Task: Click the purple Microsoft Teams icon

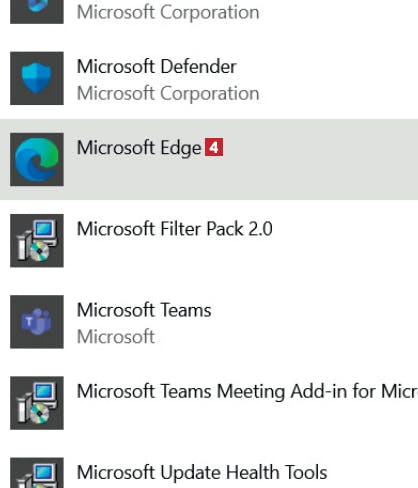Action: tap(37, 322)
